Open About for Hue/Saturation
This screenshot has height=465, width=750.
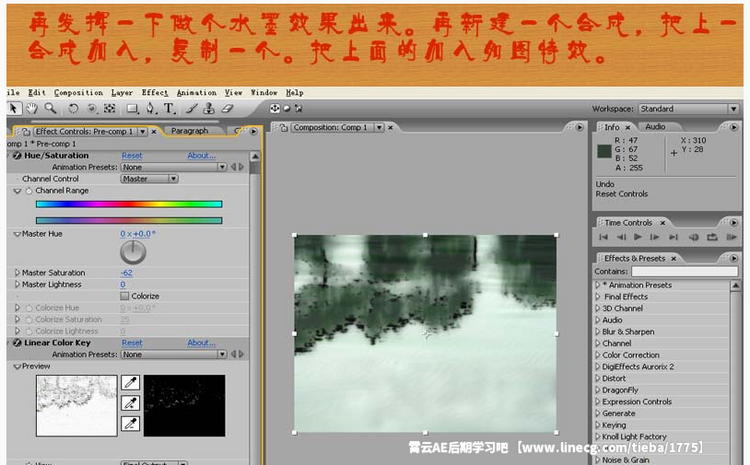pyautogui.click(x=201, y=155)
